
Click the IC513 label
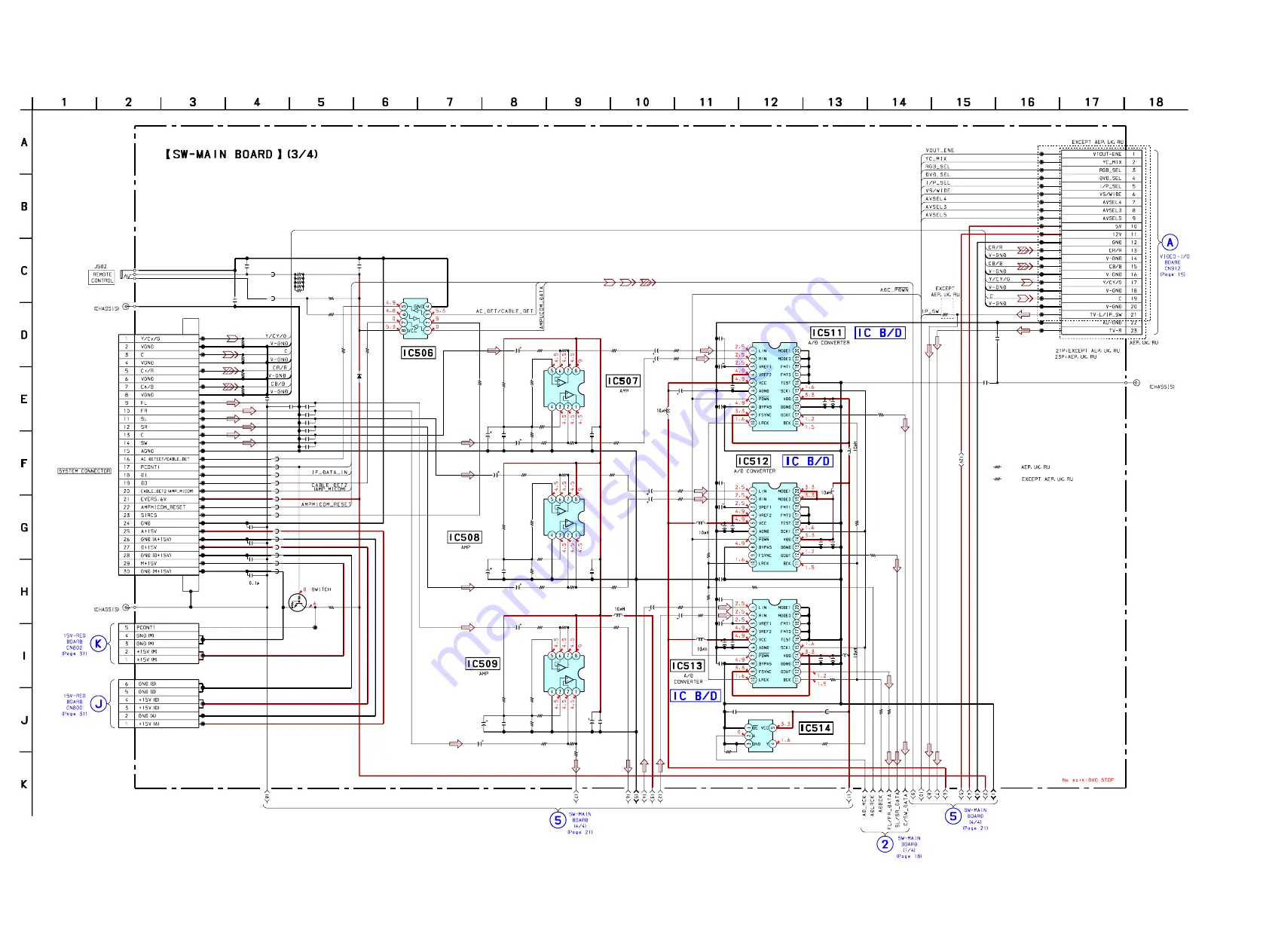point(687,666)
